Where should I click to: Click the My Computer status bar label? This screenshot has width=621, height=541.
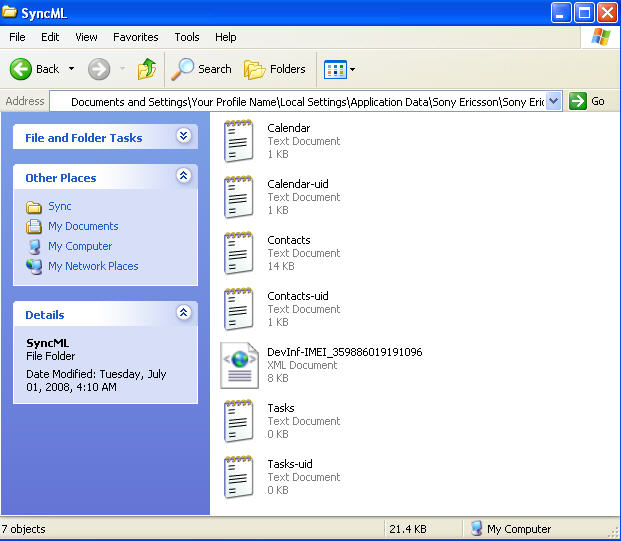click(519, 529)
